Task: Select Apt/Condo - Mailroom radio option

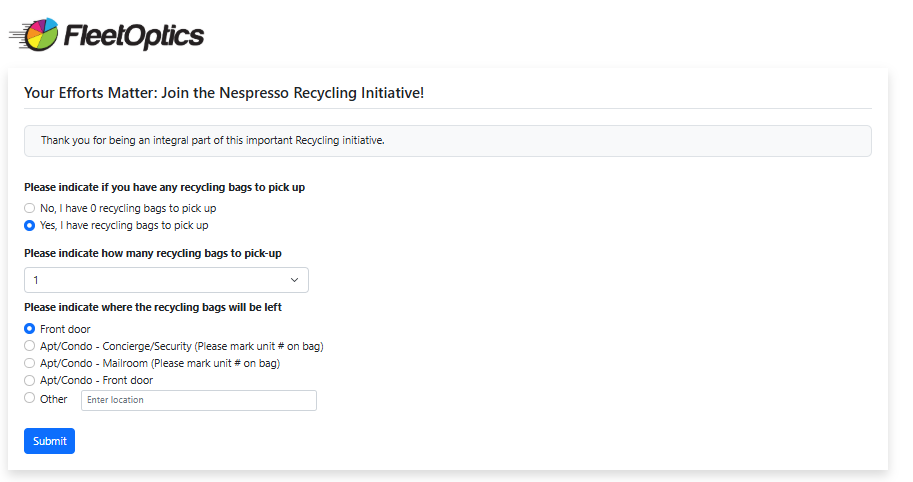Action: click(x=30, y=363)
